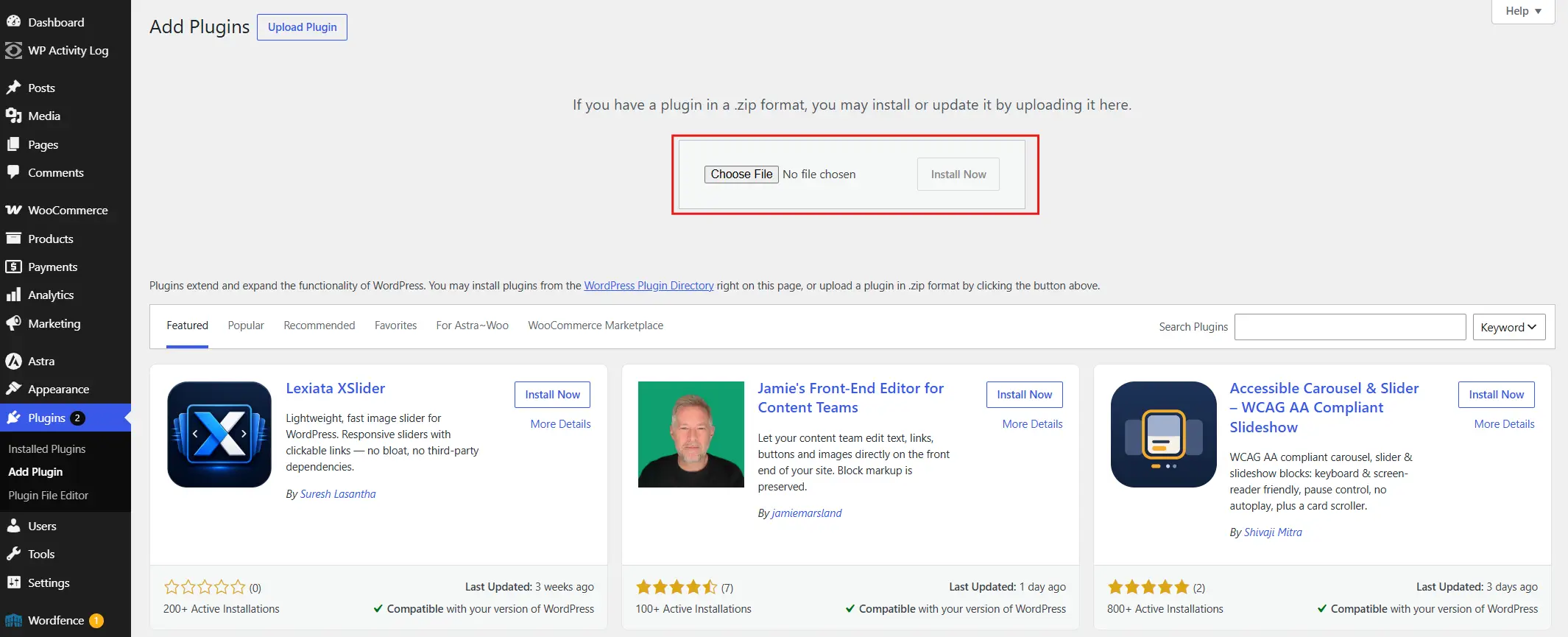View More Details for Jamie's Front-End Editor
Image resolution: width=1568 pixels, height=637 pixels.
(1032, 424)
